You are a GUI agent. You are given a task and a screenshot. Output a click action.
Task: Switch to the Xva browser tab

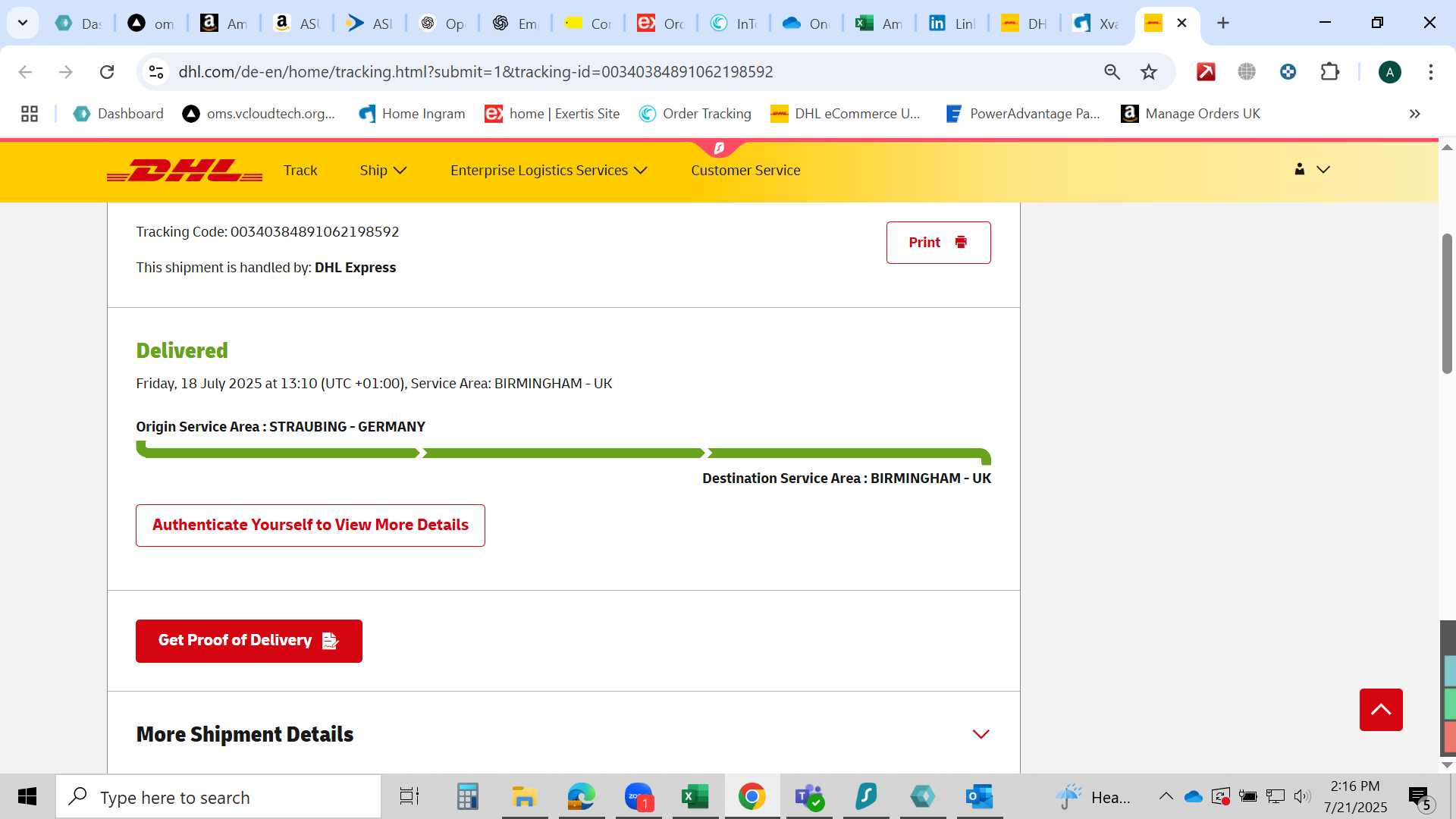tap(1097, 24)
